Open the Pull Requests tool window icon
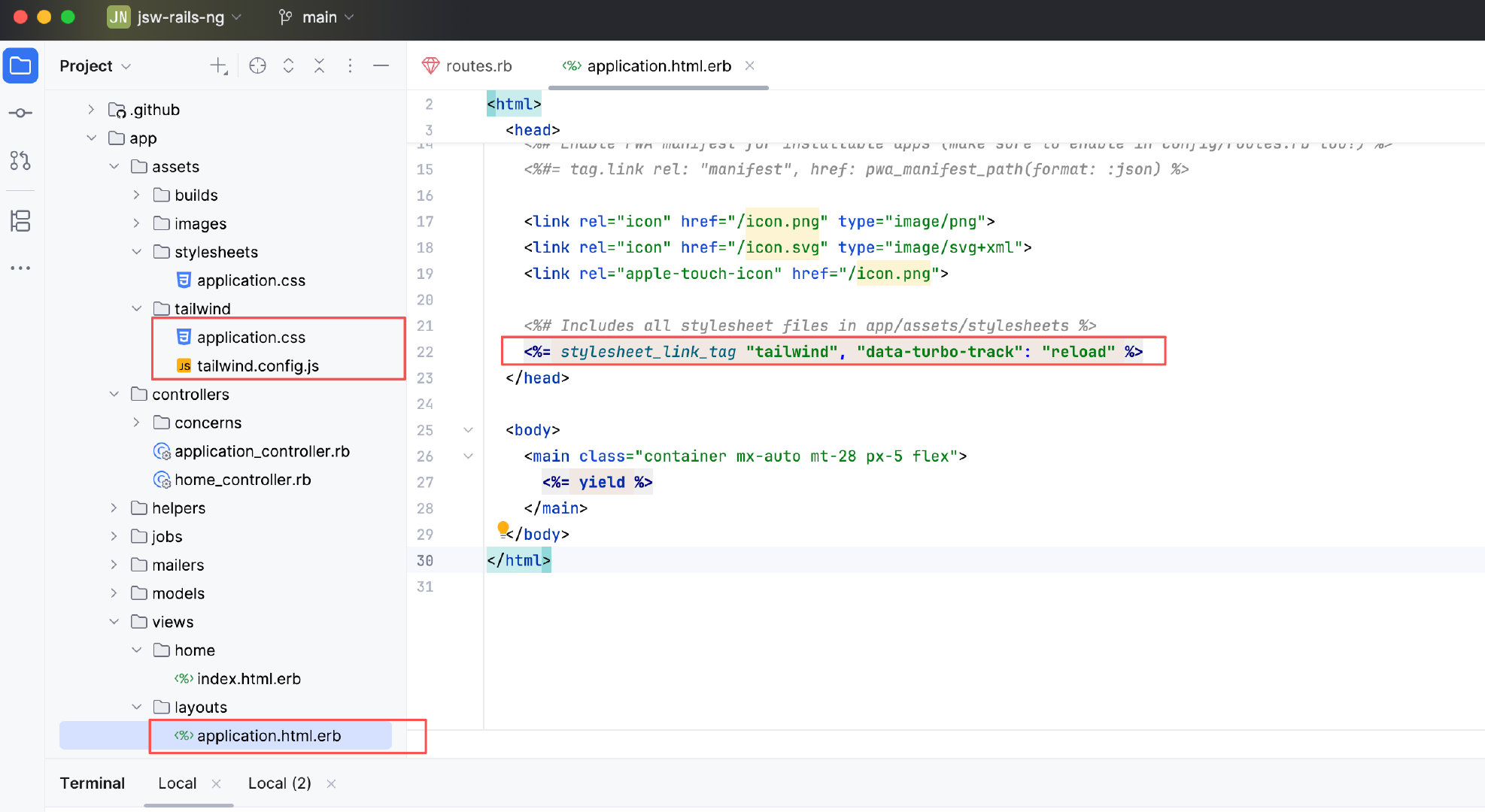 20,160
